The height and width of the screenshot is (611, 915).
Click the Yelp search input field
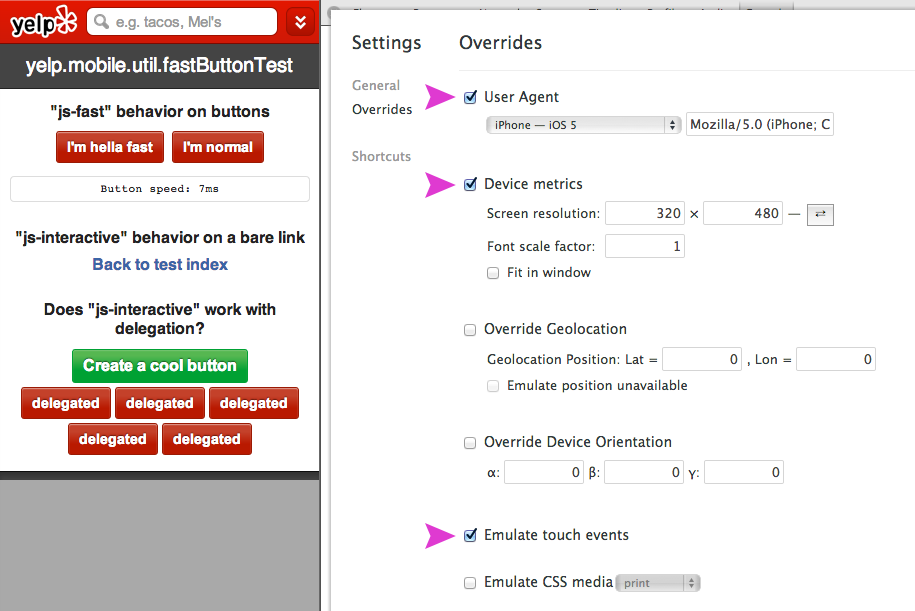pos(181,22)
